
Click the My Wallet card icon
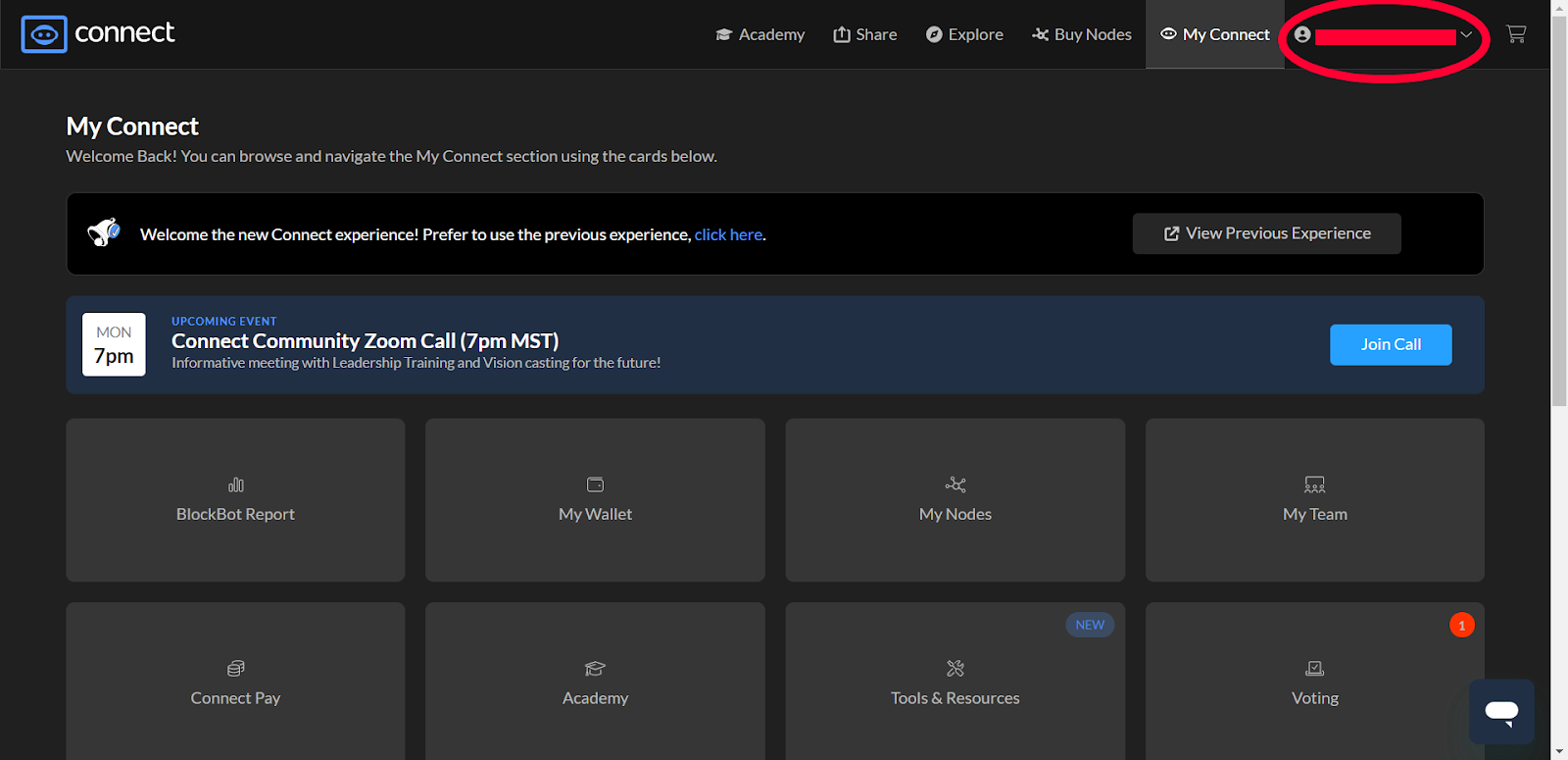(595, 484)
